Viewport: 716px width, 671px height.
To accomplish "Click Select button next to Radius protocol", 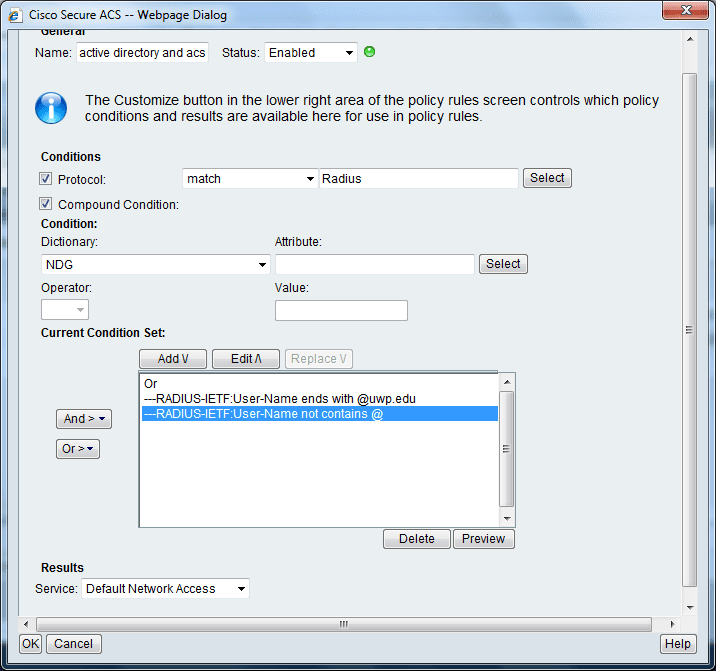I will tap(547, 178).
